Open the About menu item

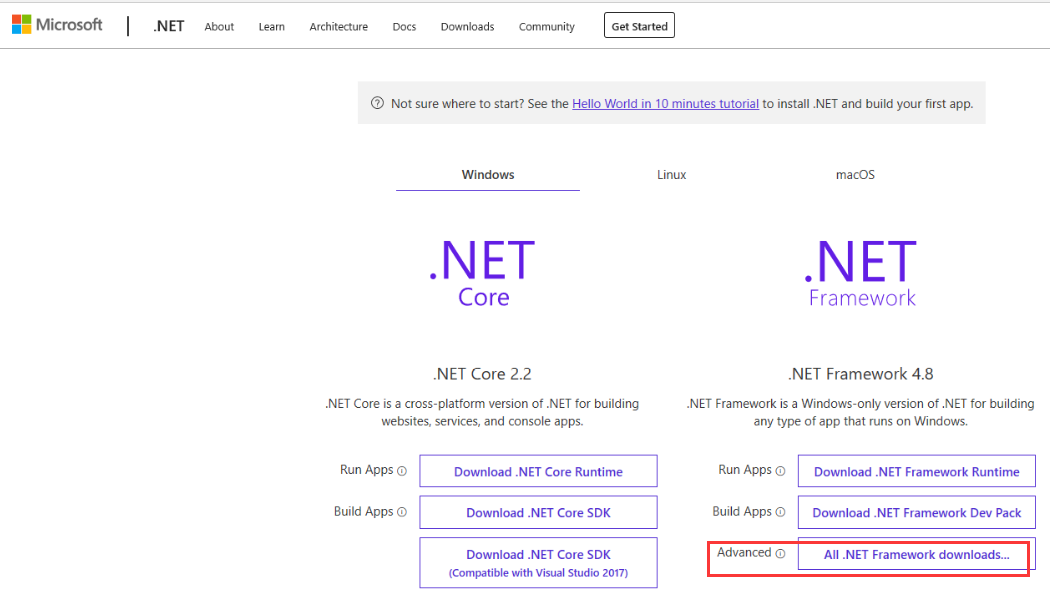219,27
